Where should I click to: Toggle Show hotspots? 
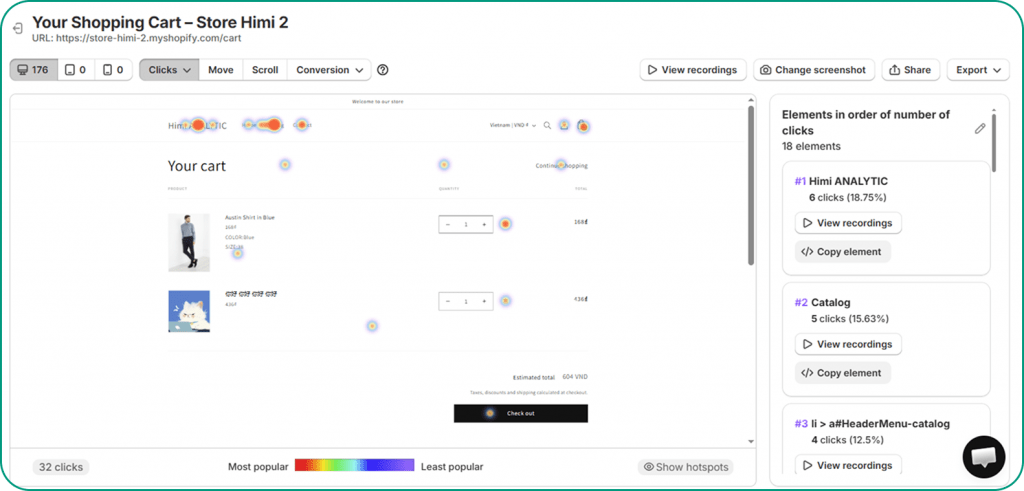point(686,467)
